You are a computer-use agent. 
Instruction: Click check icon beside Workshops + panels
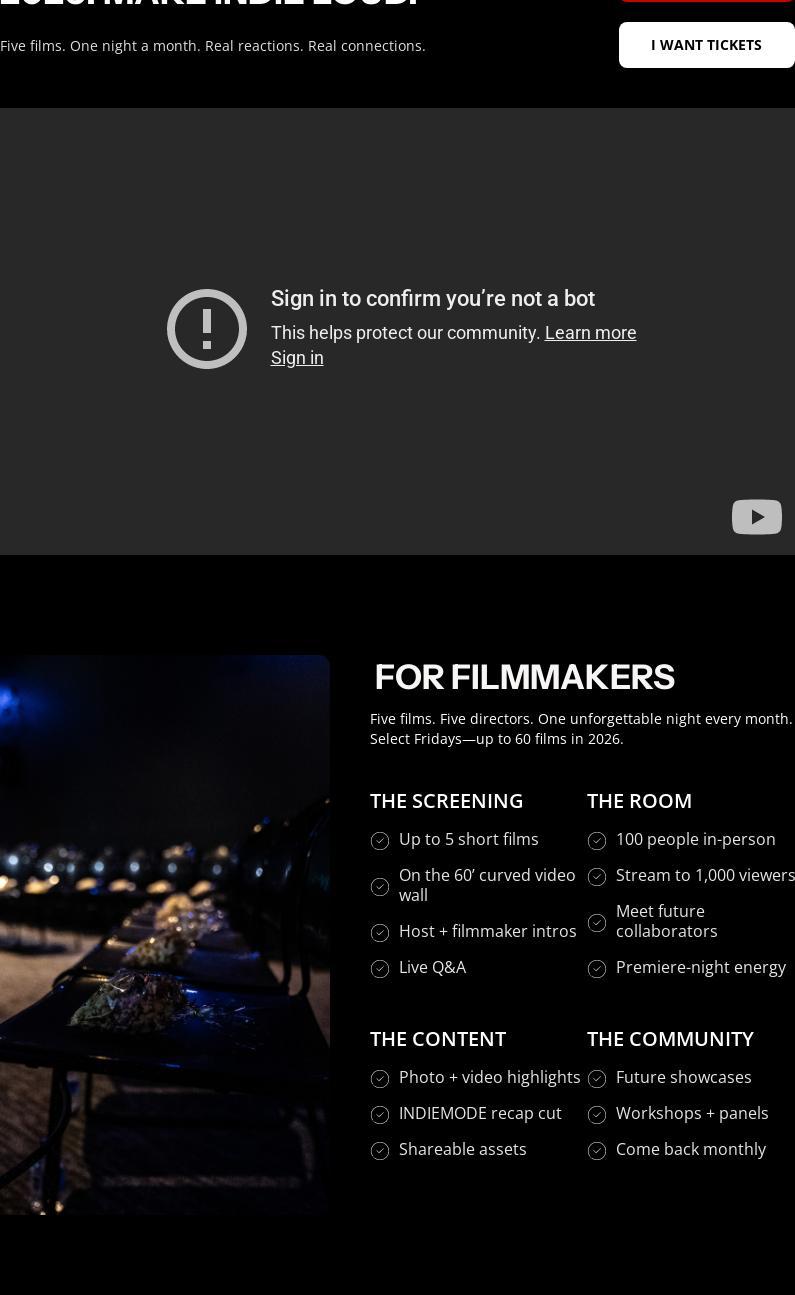point(597,1115)
